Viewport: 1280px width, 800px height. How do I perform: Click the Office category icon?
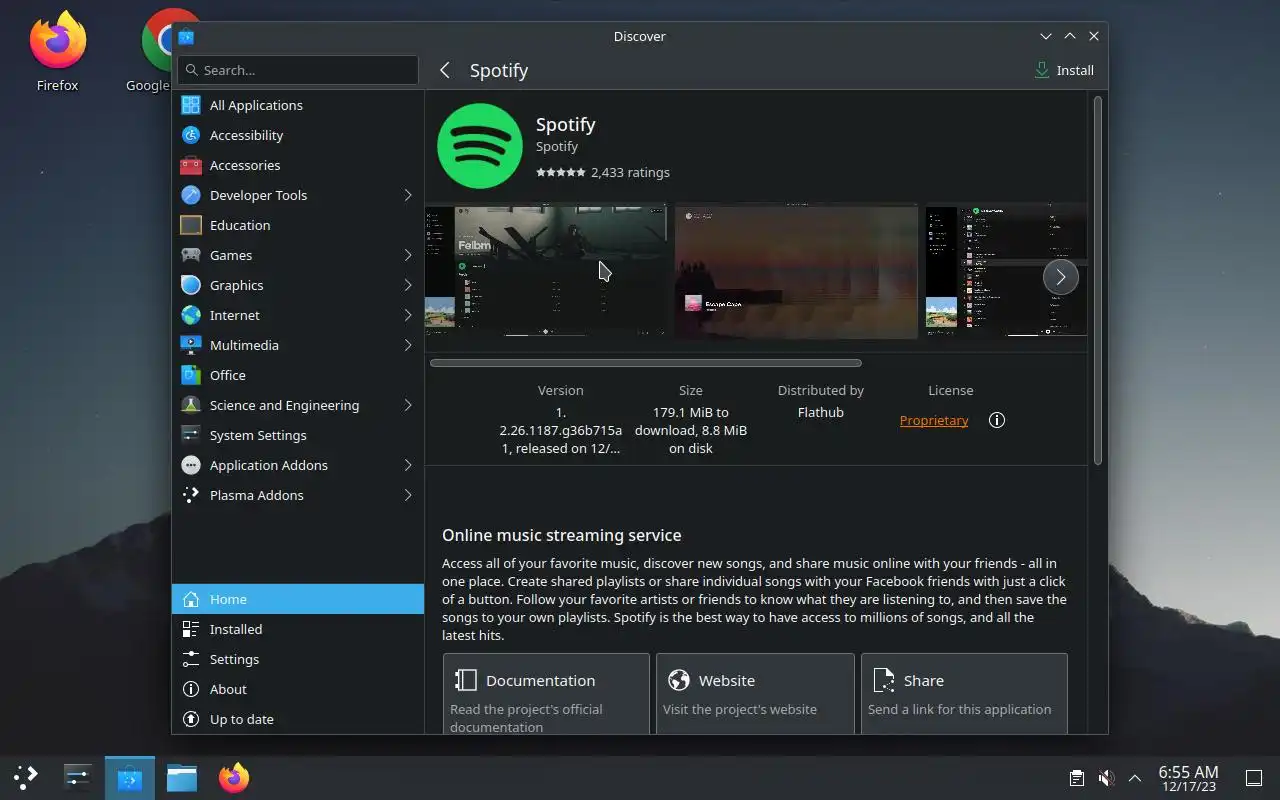(x=191, y=375)
